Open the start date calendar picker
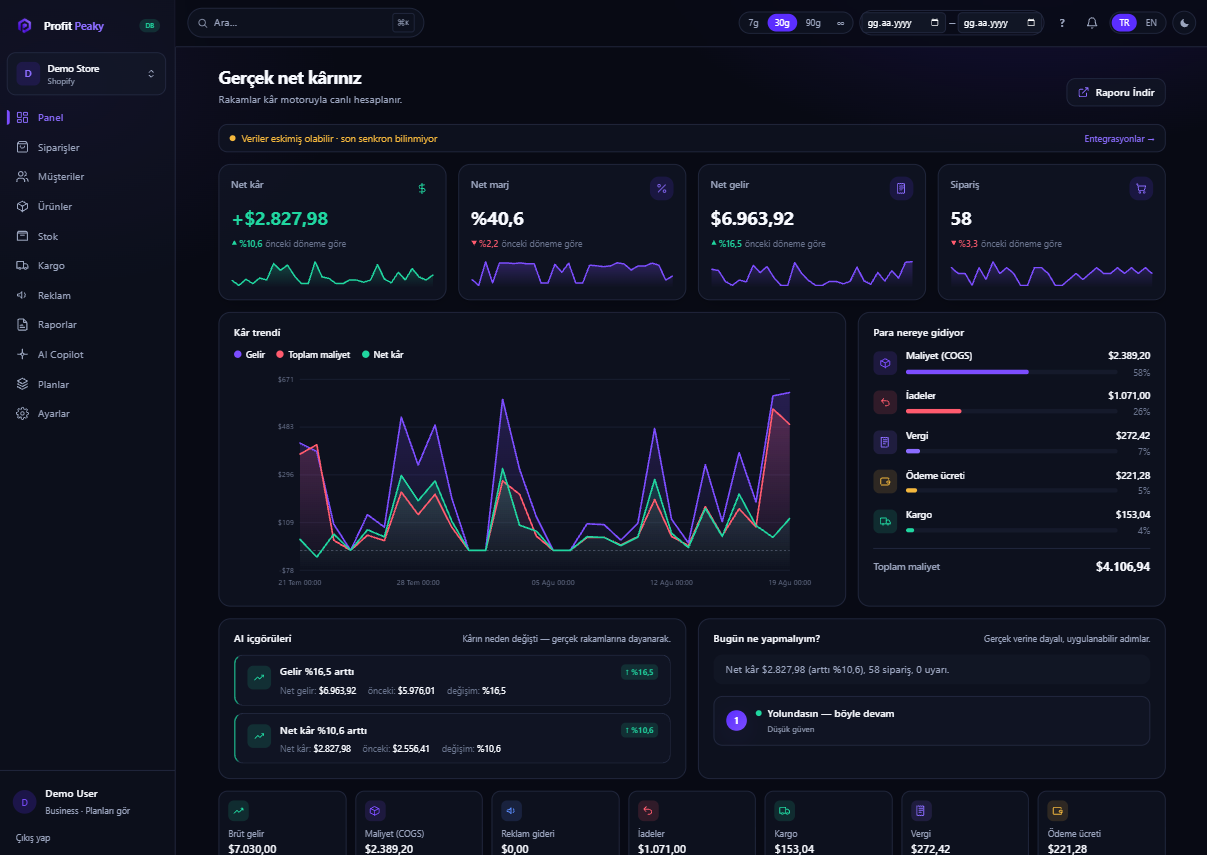 [935, 23]
